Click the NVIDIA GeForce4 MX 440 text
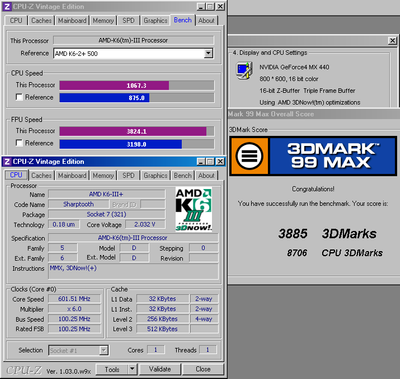 coord(294,67)
